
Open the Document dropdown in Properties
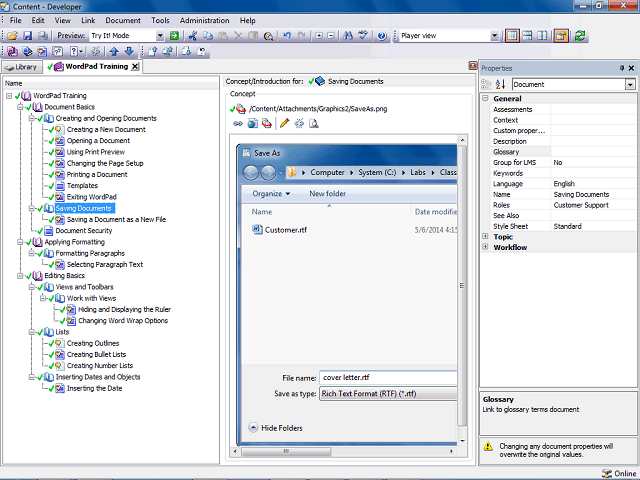[x=630, y=84]
